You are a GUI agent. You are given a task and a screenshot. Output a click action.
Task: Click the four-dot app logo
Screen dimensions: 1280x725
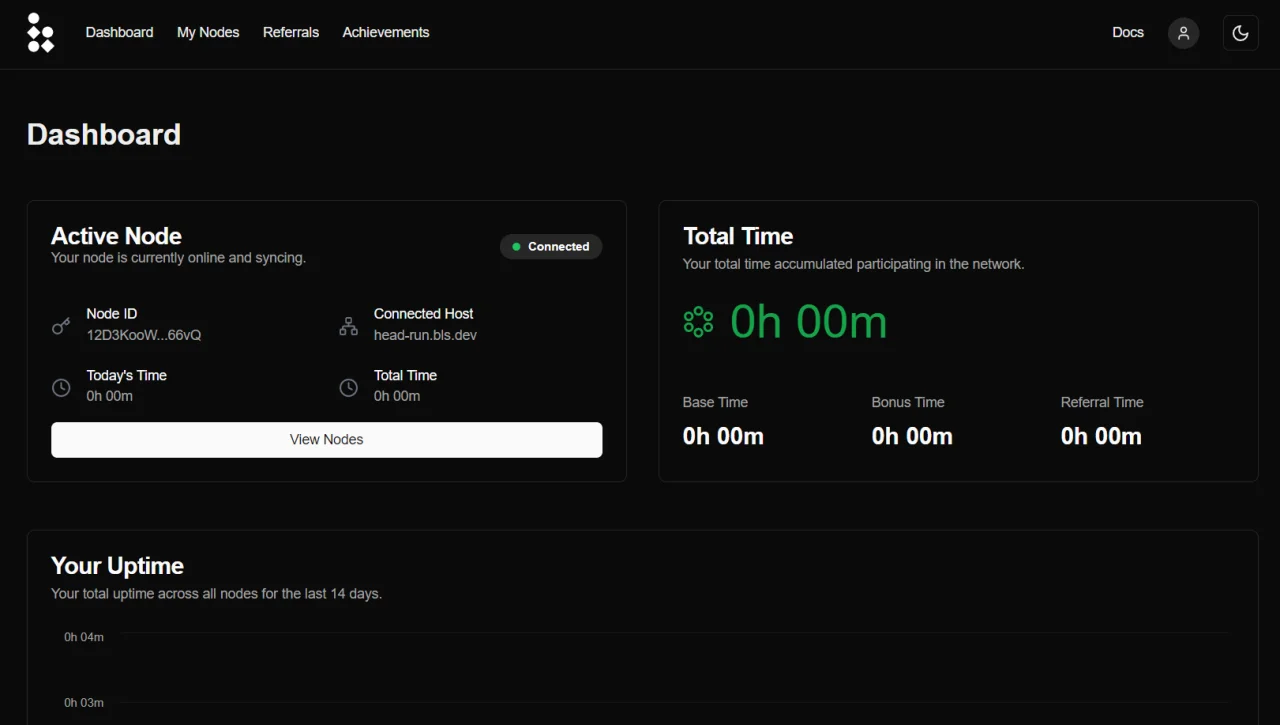(x=40, y=33)
